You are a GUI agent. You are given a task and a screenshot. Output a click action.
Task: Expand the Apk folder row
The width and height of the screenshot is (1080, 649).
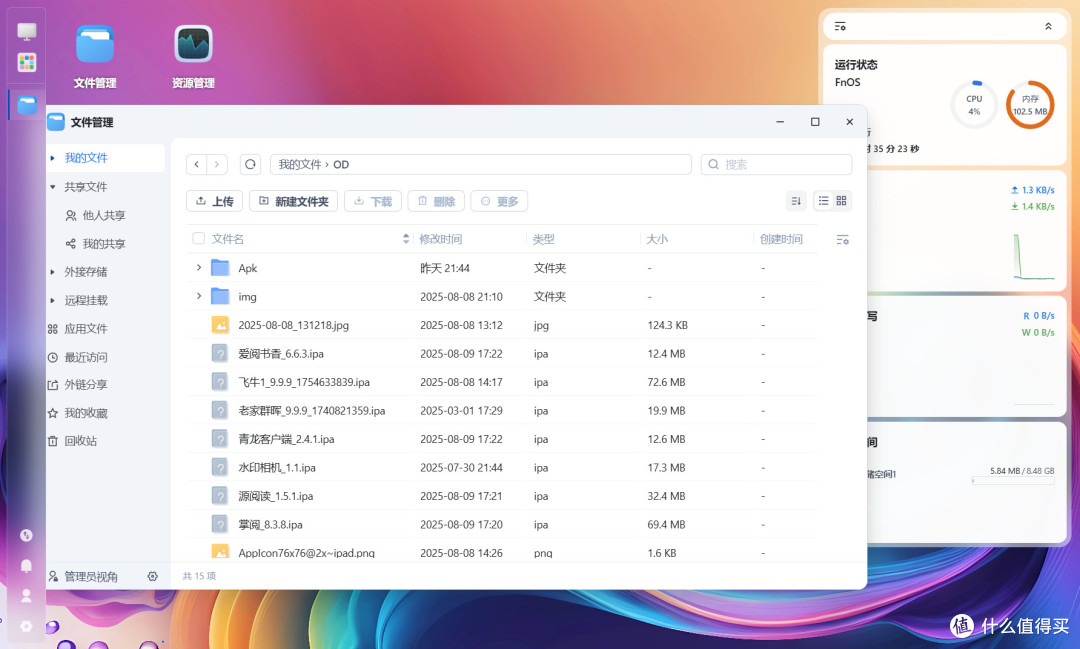click(x=199, y=267)
